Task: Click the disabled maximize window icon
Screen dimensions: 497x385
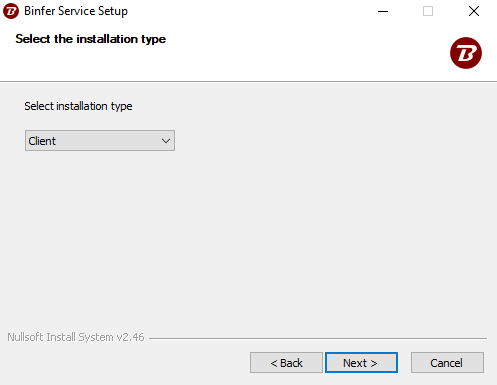Action: [428, 11]
